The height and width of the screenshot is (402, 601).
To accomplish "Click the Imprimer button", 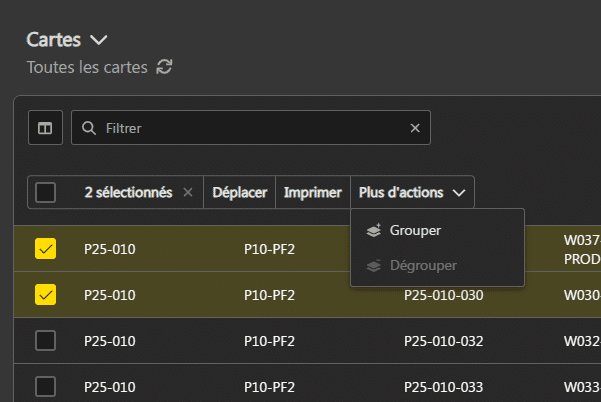I will 312,192.
